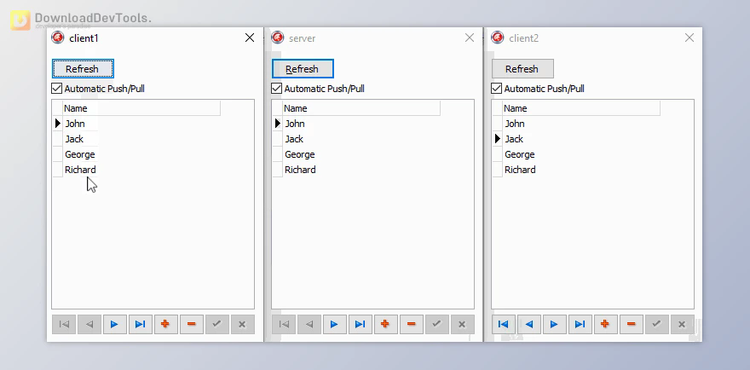The image size is (750, 370).
Task: Post edit checkmark in client1 navigator
Action: point(217,324)
